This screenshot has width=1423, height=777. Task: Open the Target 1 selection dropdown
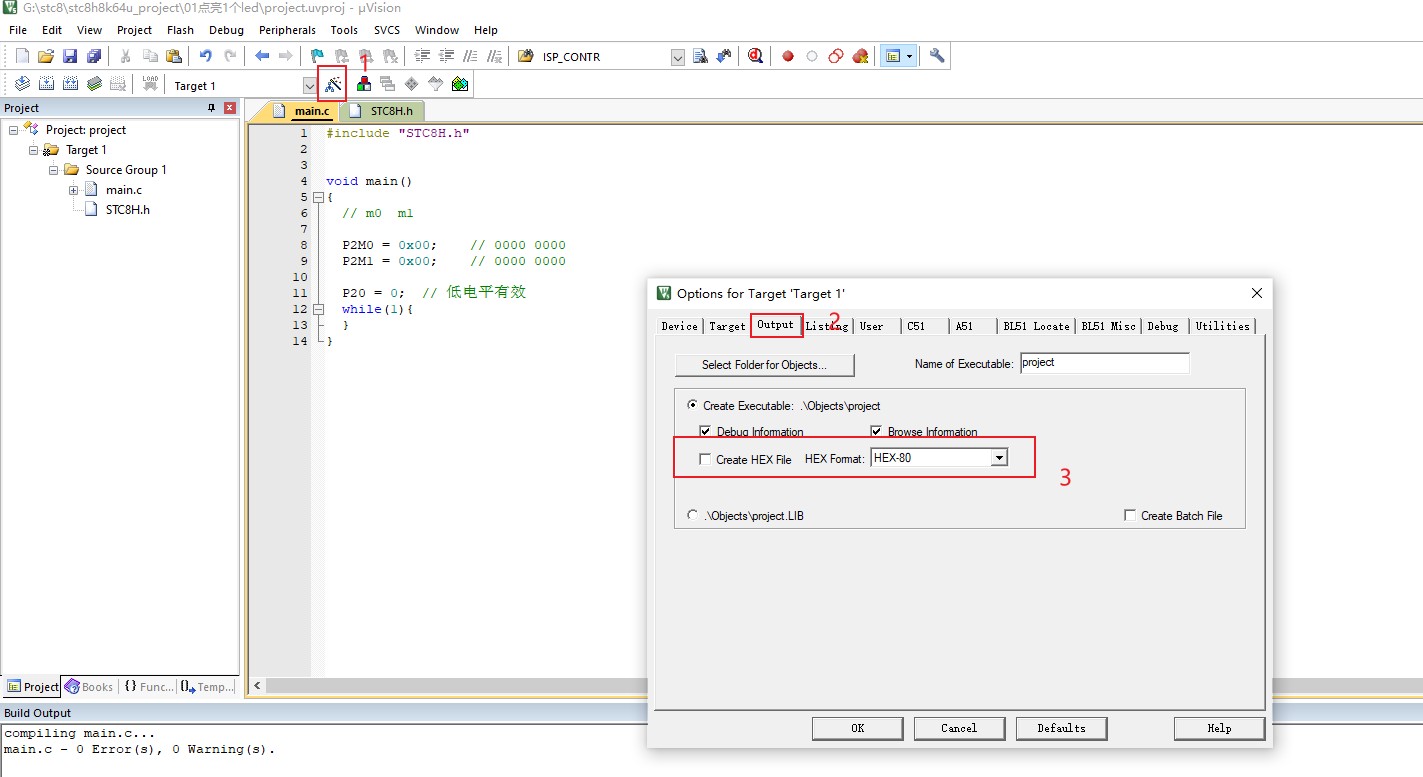coord(310,86)
